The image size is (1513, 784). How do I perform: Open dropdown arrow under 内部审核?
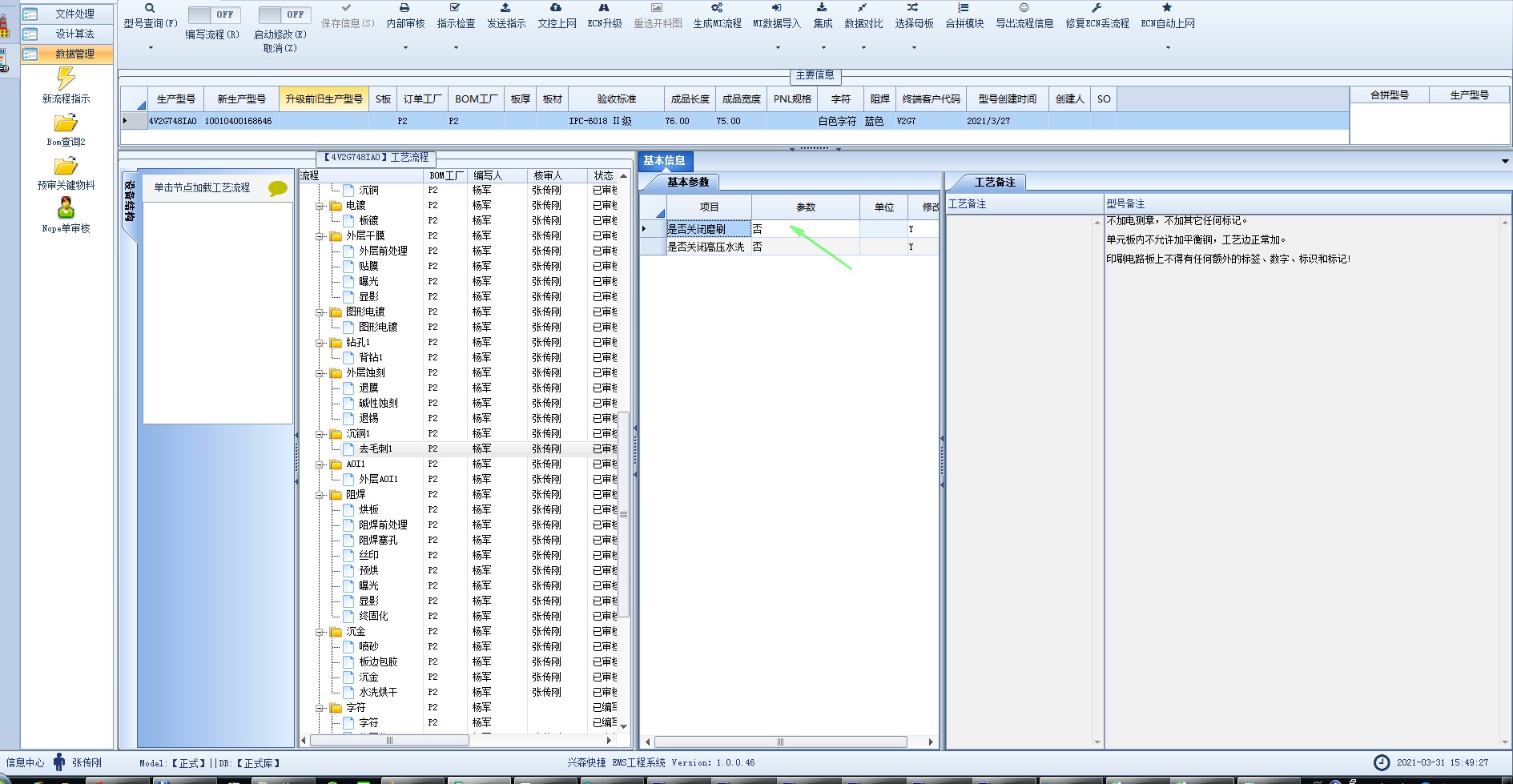coord(405,48)
